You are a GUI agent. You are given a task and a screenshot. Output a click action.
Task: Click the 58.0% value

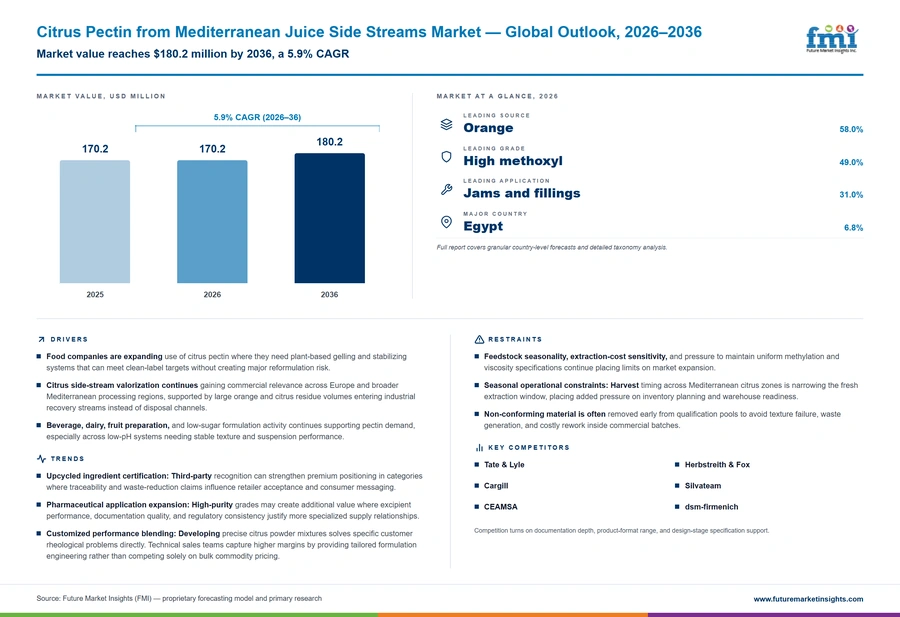851,130
